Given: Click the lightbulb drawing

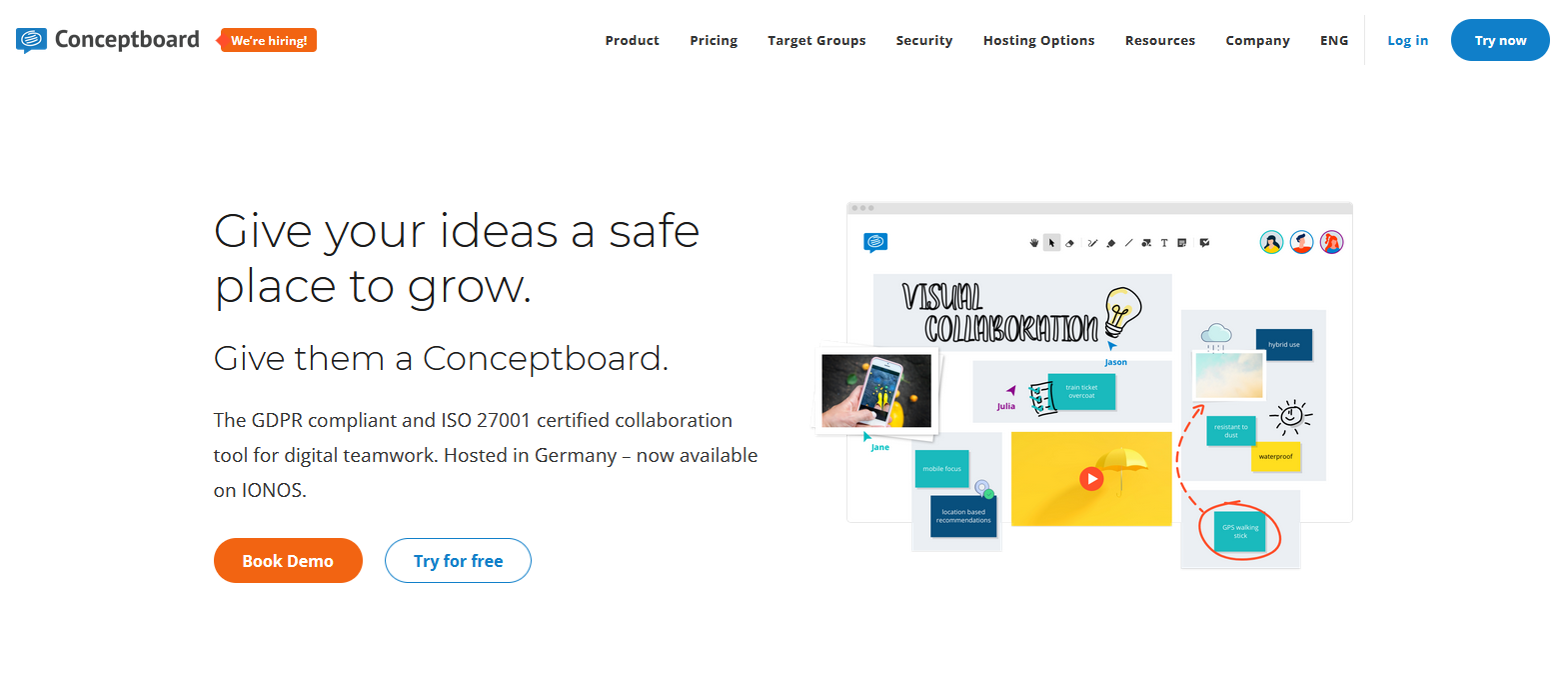Looking at the screenshot, I should [x=1122, y=312].
